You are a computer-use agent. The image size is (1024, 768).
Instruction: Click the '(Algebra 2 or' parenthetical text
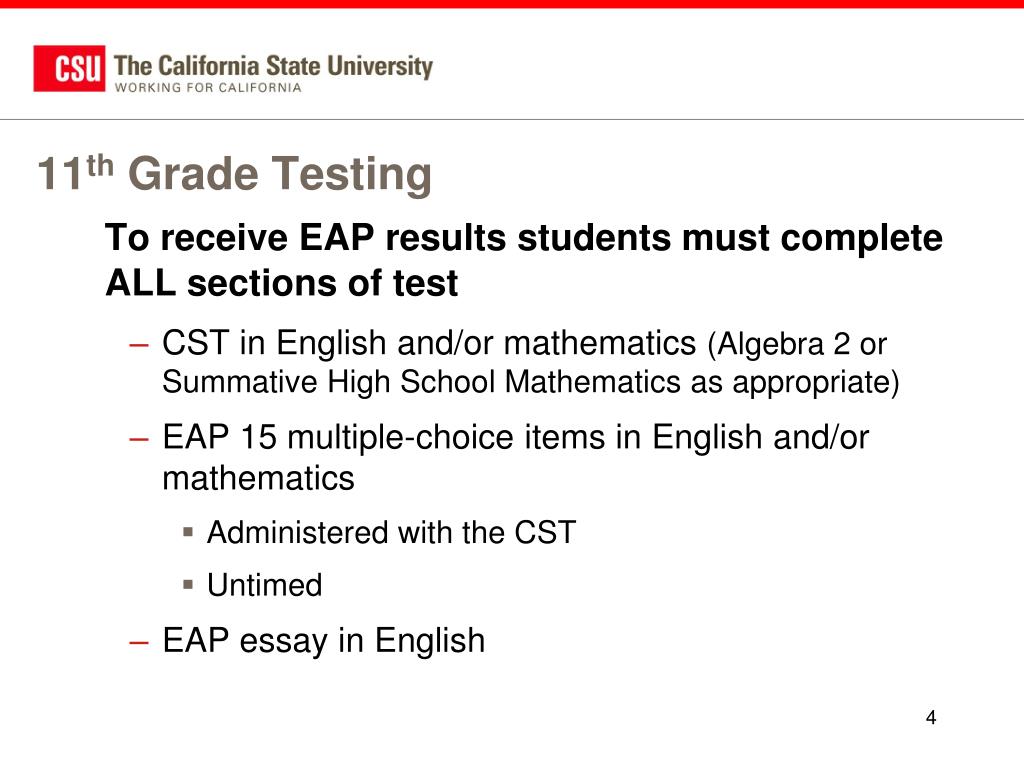(x=797, y=344)
